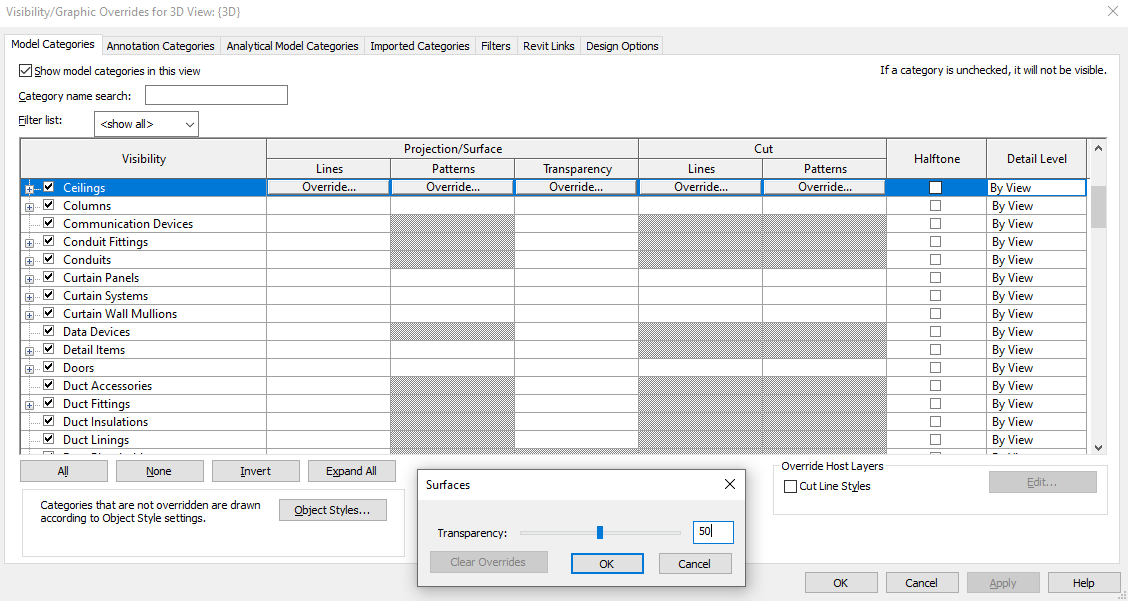Click the Expand All button
The height and width of the screenshot is (601, 1128).
(x=351, y=470)
